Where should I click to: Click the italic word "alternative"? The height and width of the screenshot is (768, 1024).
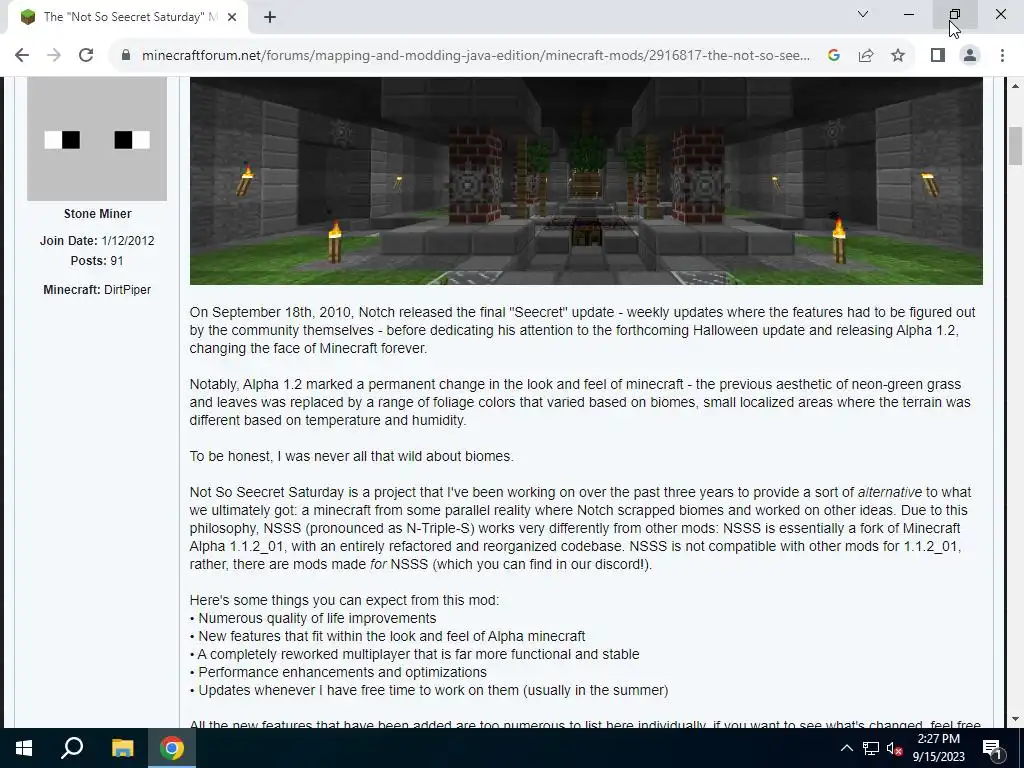(889, 492)
